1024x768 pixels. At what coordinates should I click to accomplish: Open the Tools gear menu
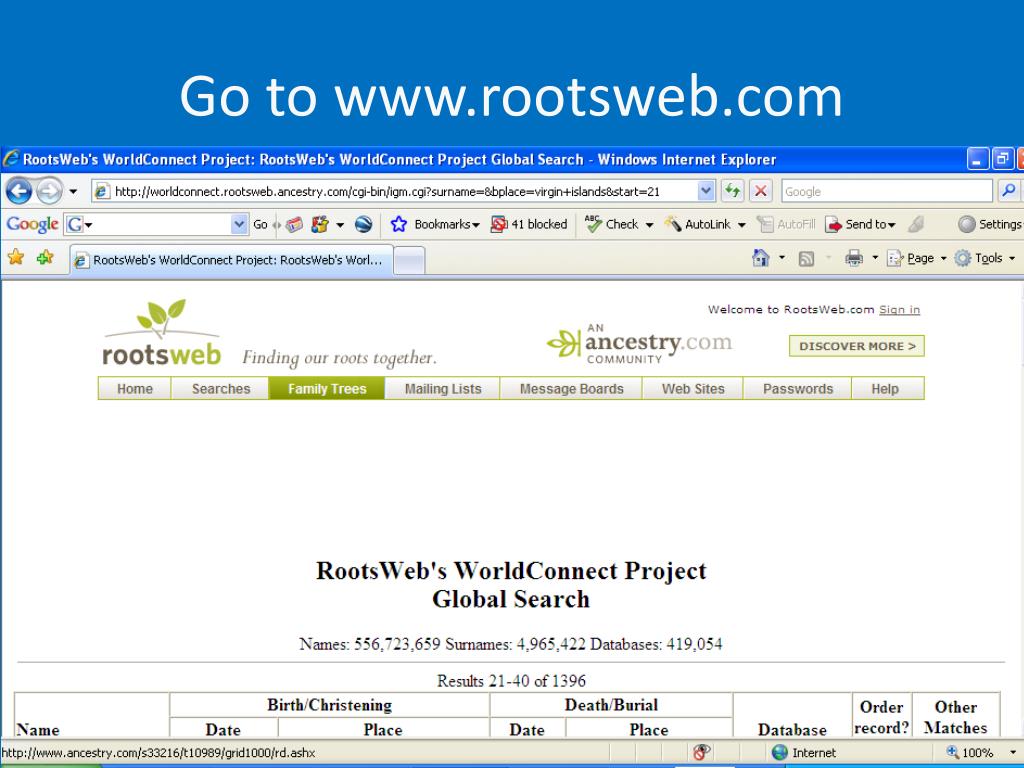(985, 258)
